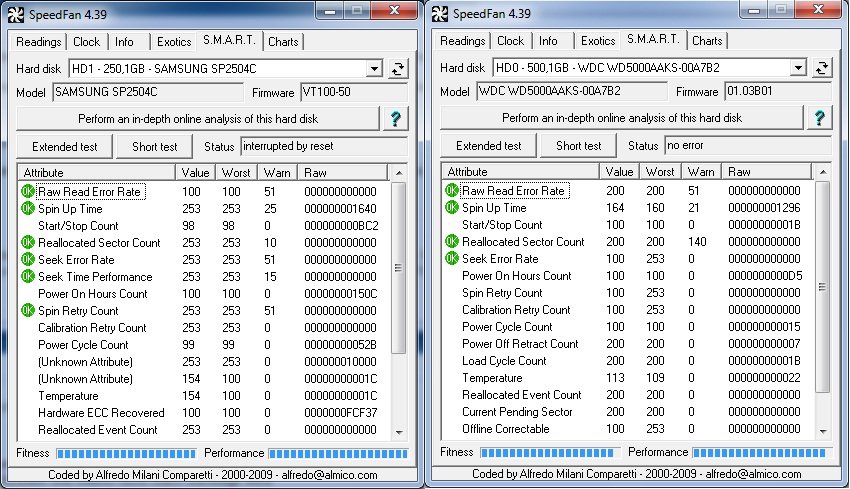Click raw value 0000000FCF37
This screenshot has width=850, height=489.
point(340,413)
